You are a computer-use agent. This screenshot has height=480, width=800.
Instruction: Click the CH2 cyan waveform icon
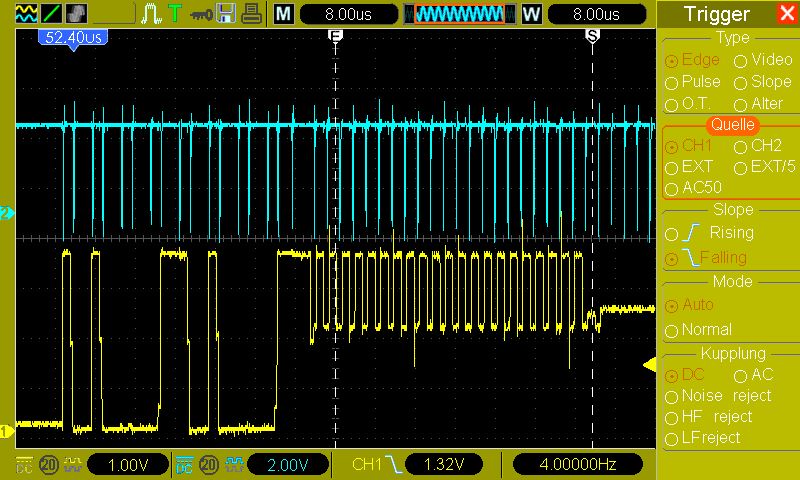pyautogui.click(x=234, y=464)
